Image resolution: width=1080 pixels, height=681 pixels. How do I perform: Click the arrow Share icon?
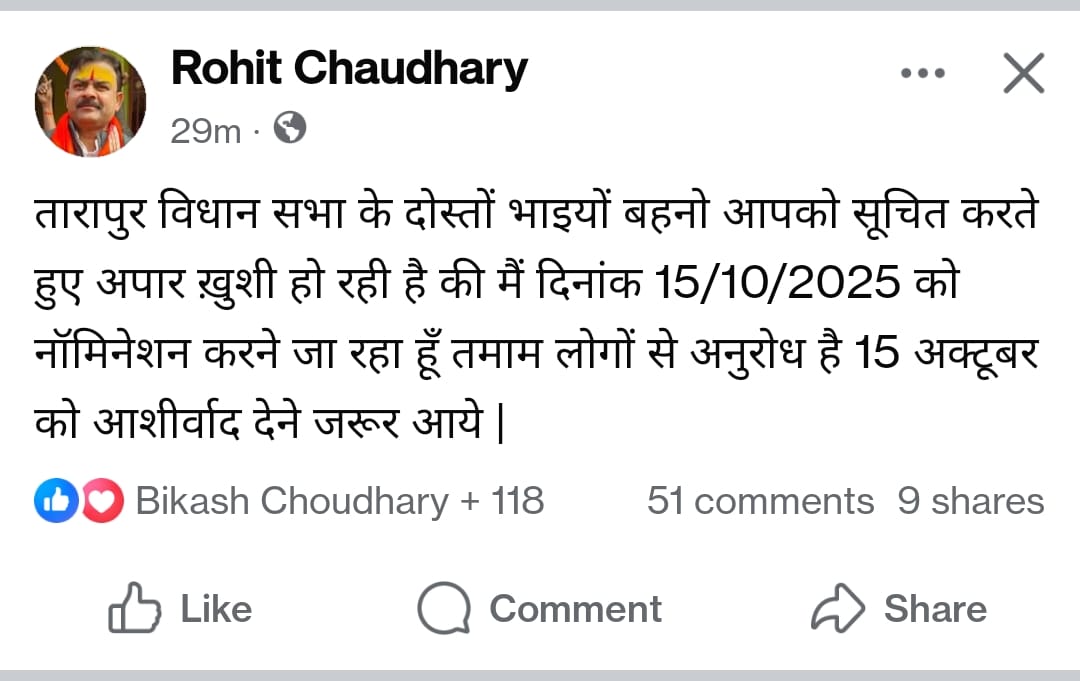pos(837,608)
